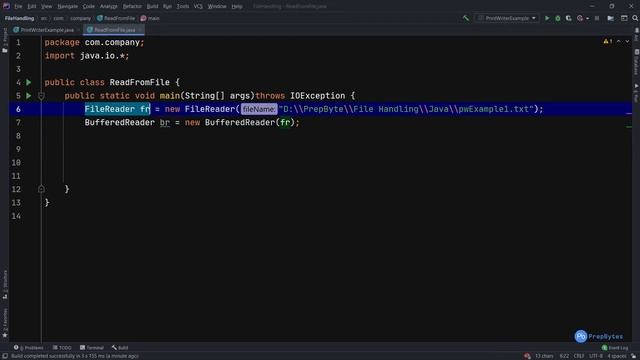This screenshot has height=360, width=640.
Task: Open the Help menu
Action: [x=237, y=6]
